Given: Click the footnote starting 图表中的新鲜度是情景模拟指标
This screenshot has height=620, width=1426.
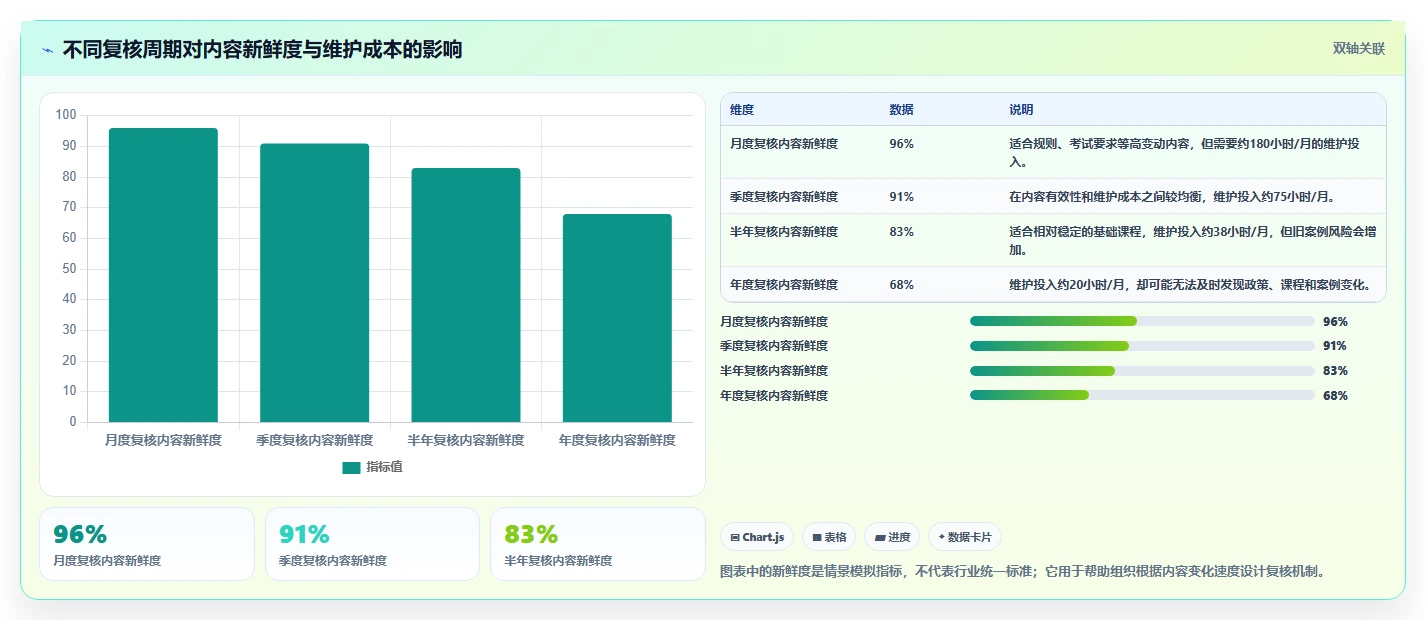Looking at the screenshot, I should (1023, 571).
